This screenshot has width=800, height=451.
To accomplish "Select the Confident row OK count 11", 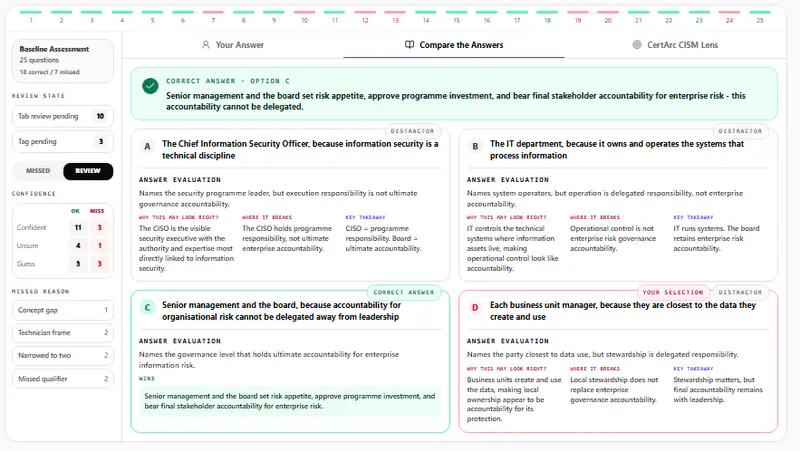I will coord(78,228).
